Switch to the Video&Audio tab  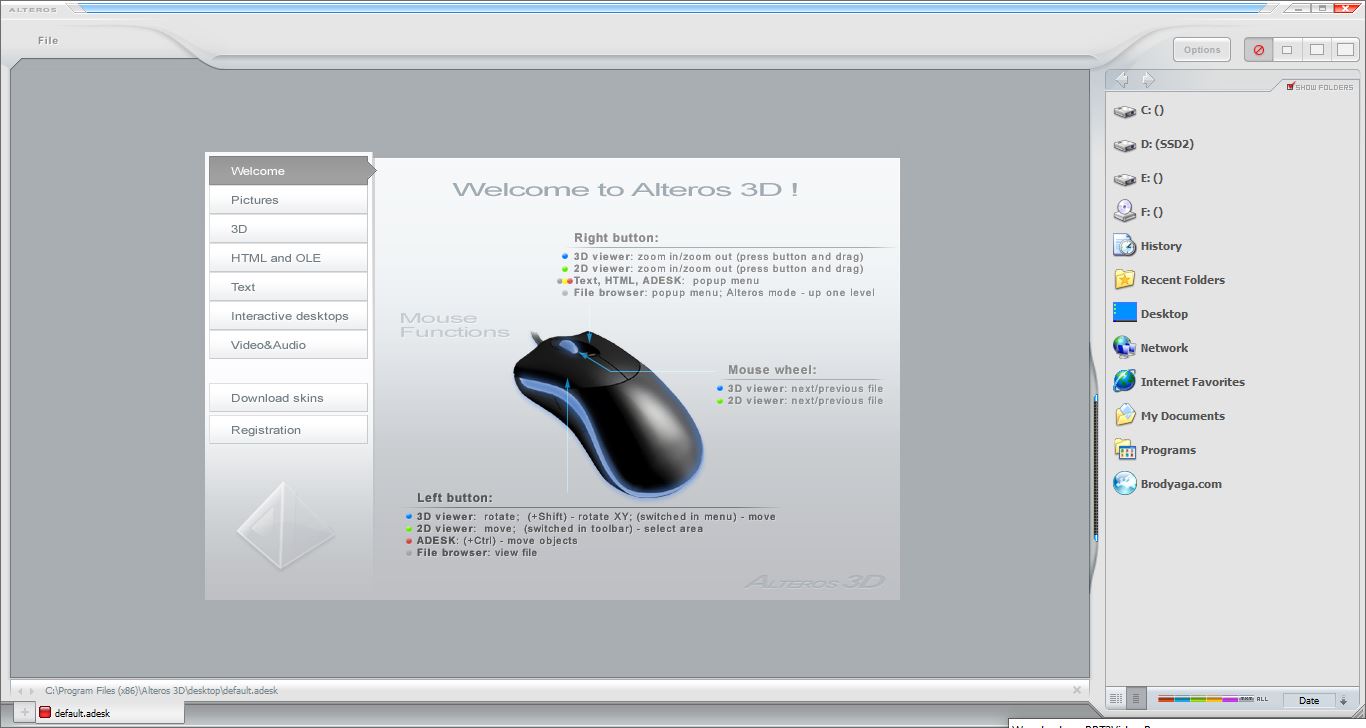coord(288,345)
